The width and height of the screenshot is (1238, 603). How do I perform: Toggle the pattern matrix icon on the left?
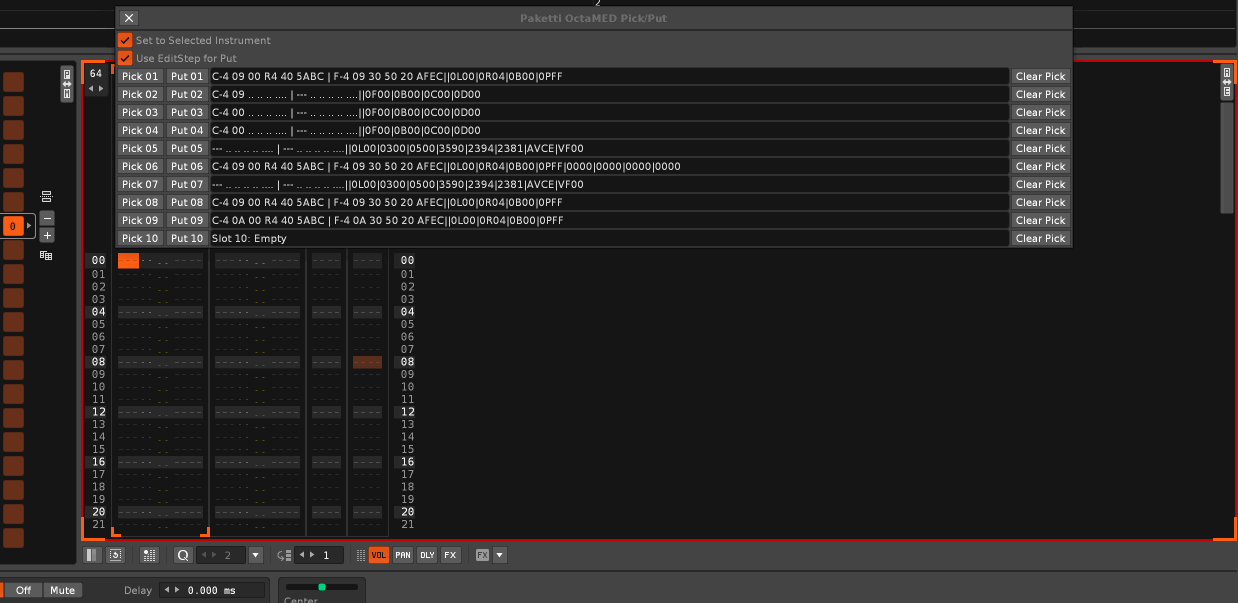click(x=46, y=256)
